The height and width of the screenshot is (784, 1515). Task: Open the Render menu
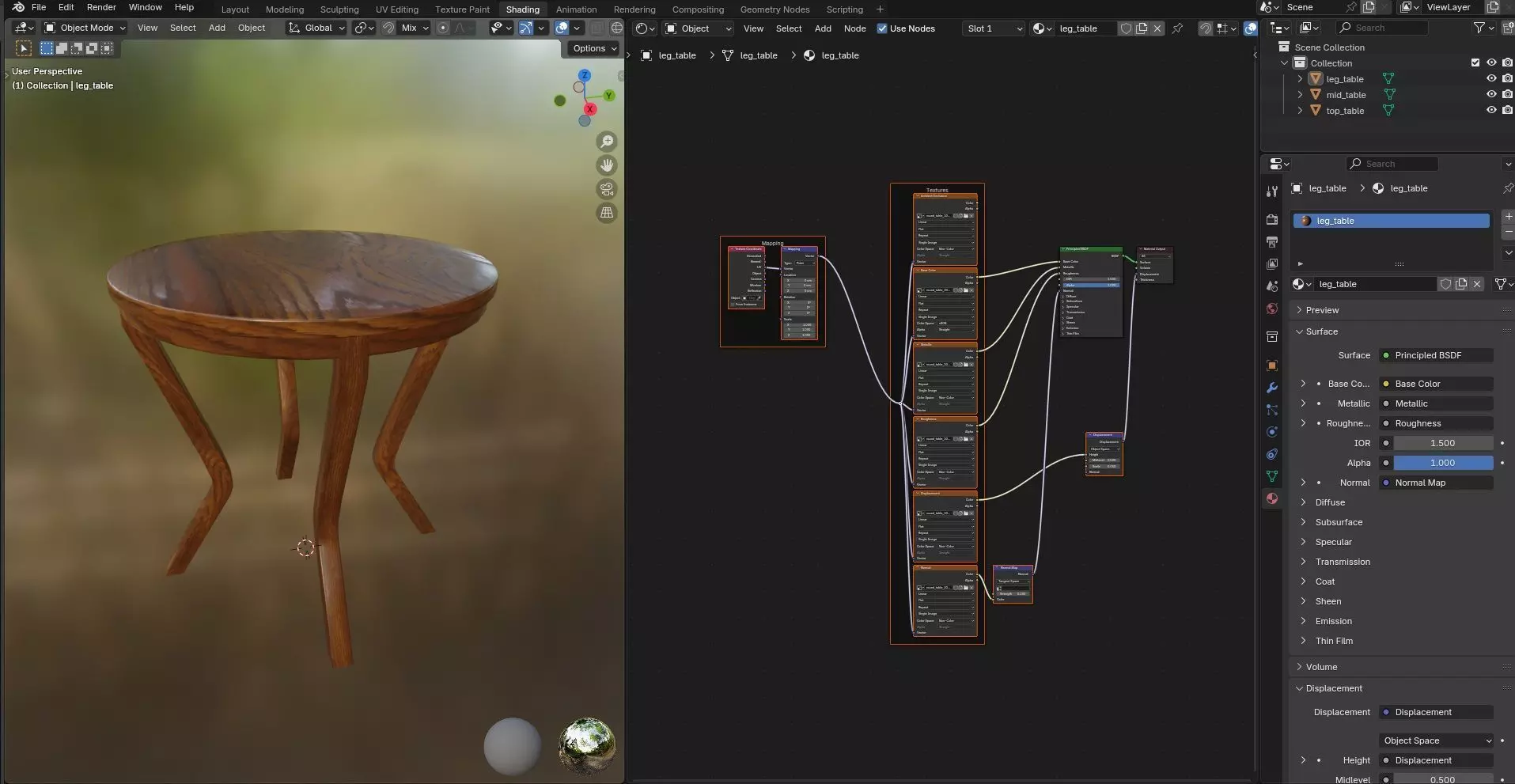(x=101, y=7)
